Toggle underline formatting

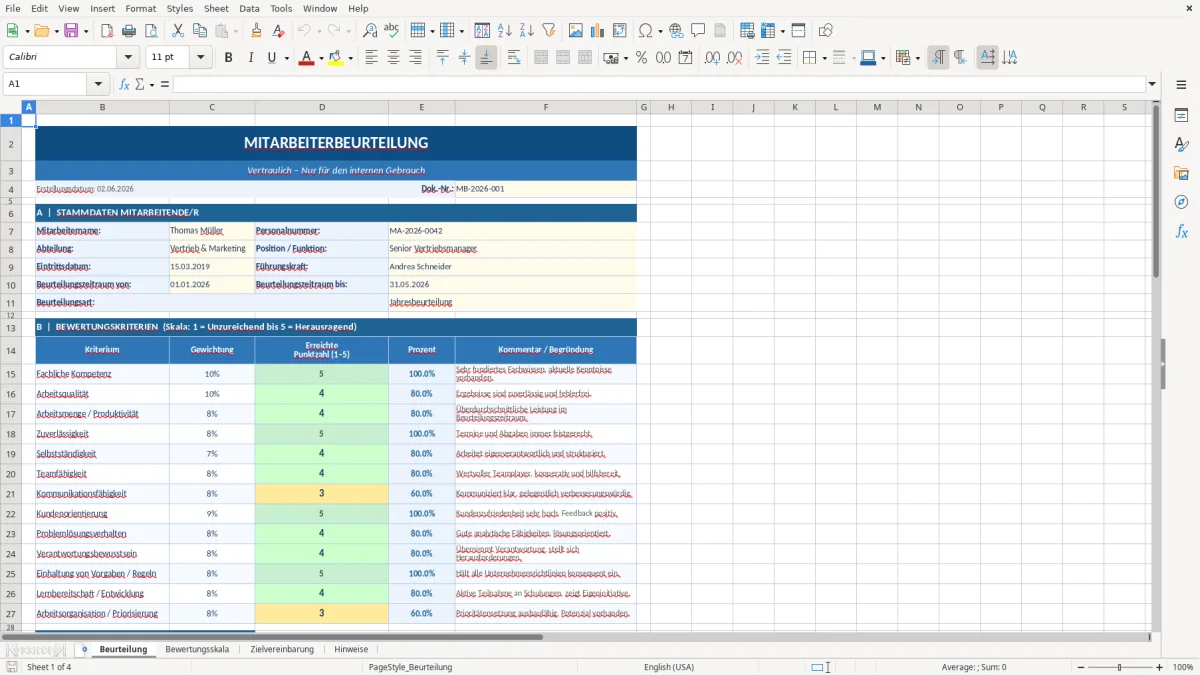(271, 58)
